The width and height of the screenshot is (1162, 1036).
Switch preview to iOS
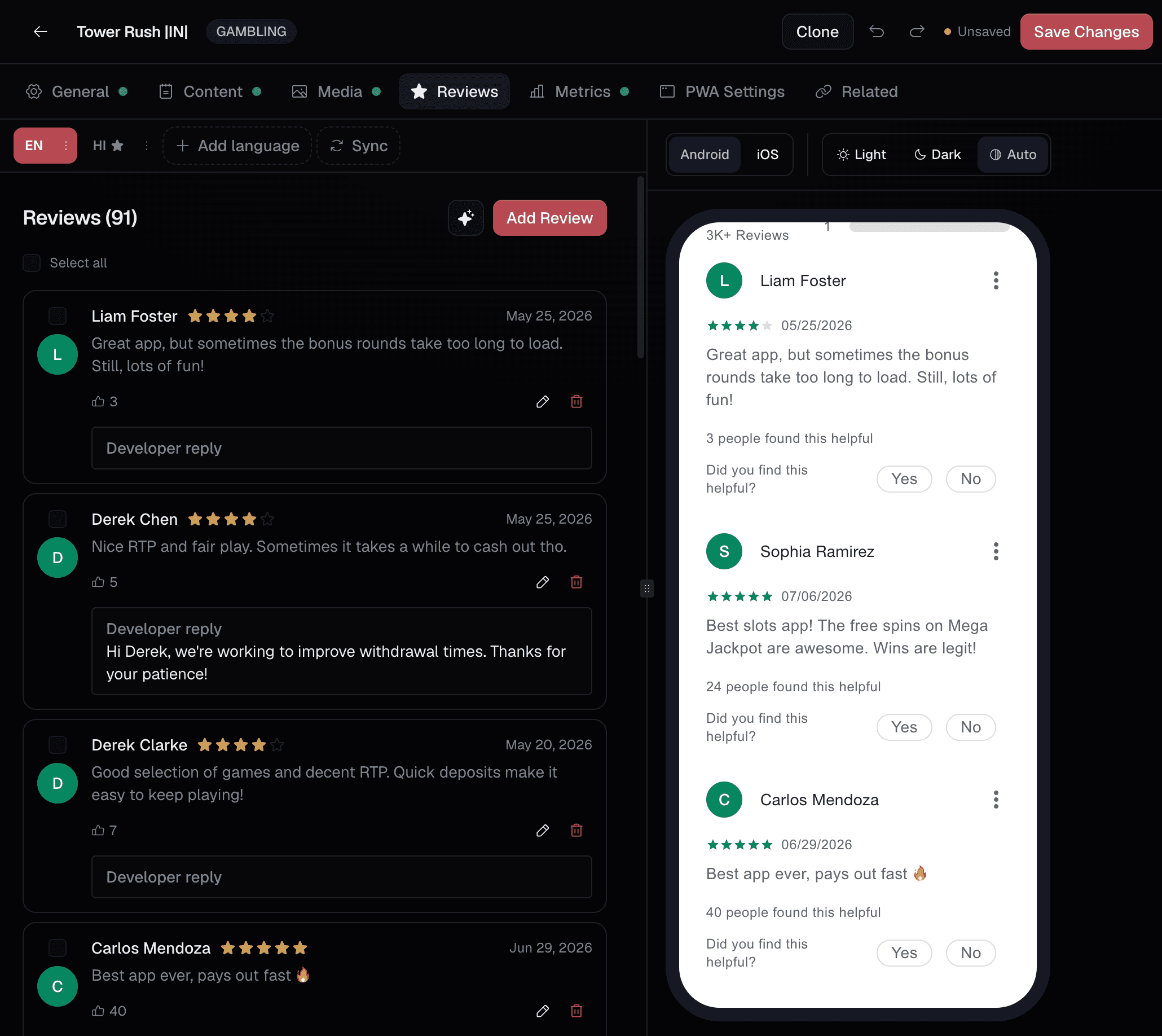(x=767, y=155)
